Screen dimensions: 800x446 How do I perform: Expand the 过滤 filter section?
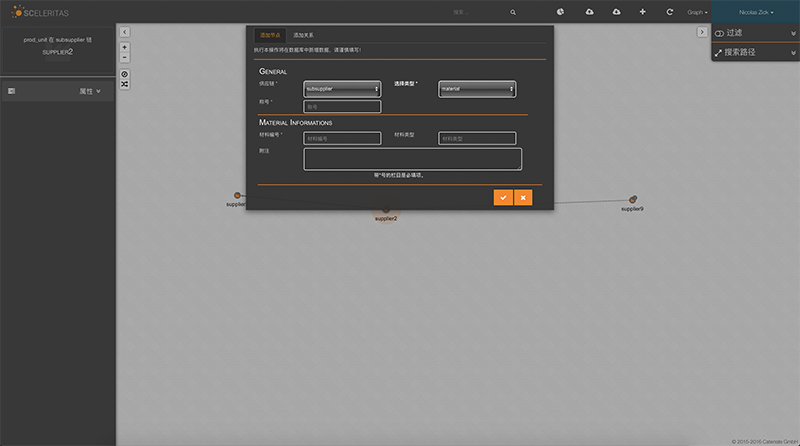(755, 33)
